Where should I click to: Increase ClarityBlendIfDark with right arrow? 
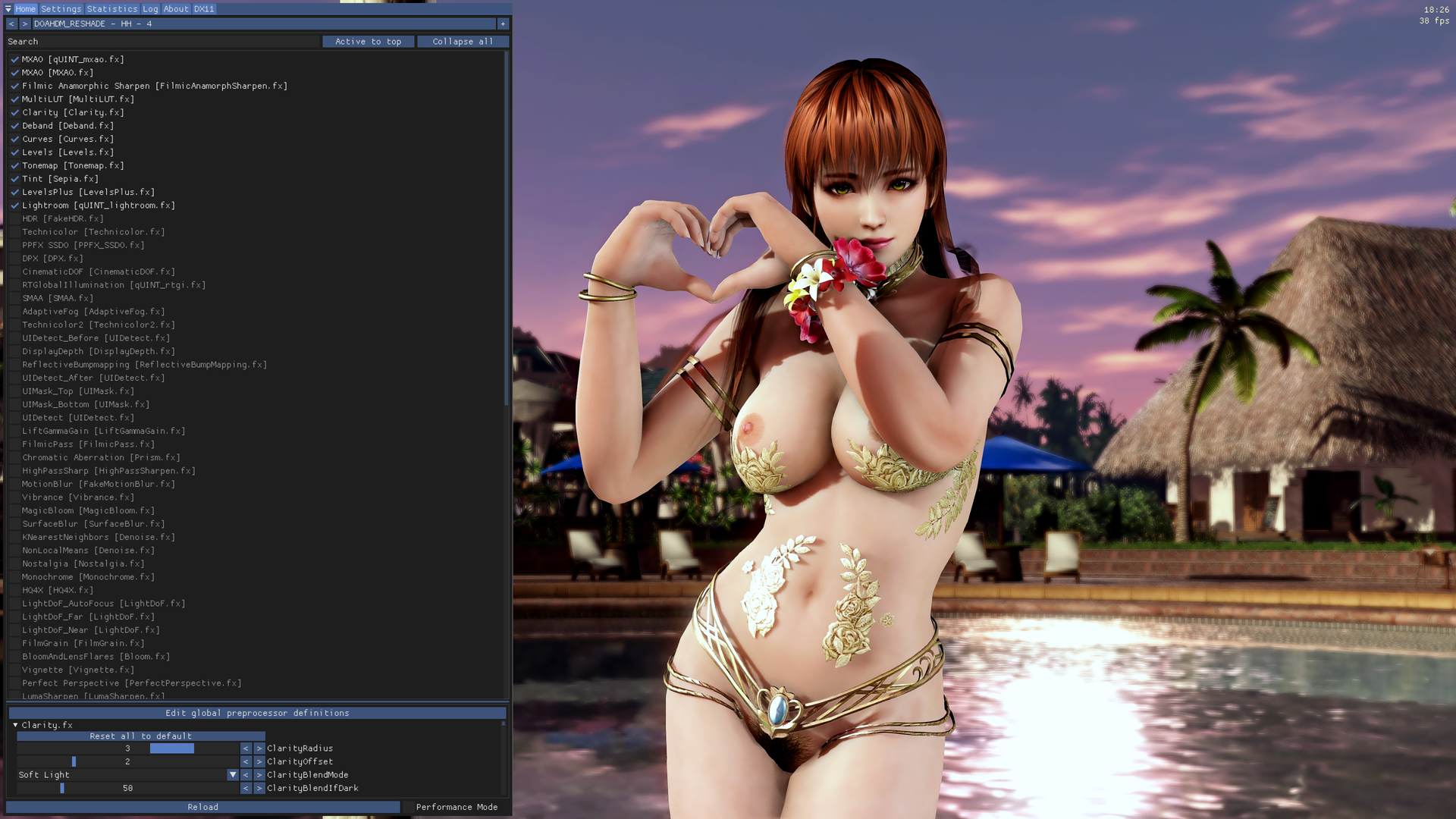(x=259, y=789)
